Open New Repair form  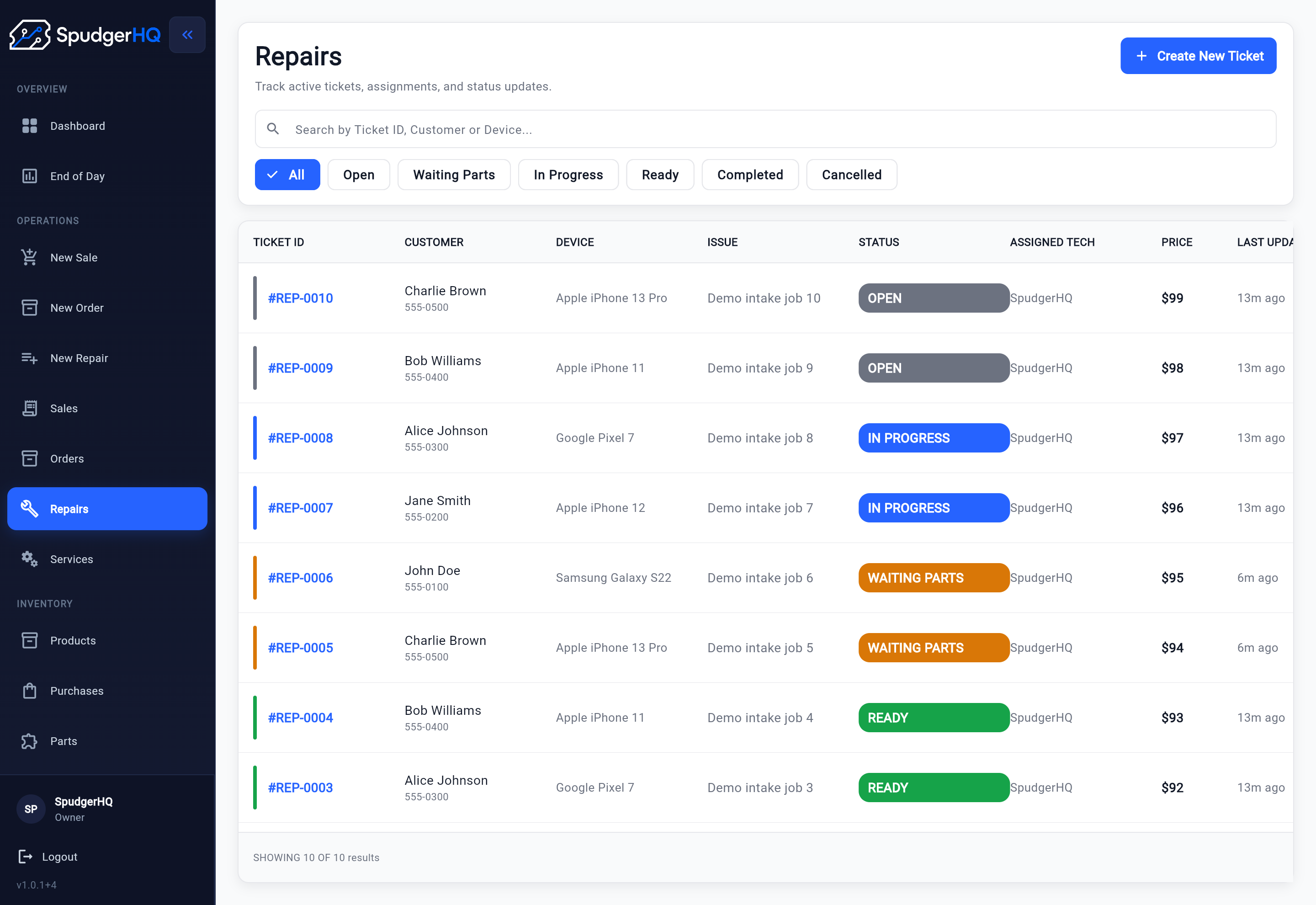point(107,358)
